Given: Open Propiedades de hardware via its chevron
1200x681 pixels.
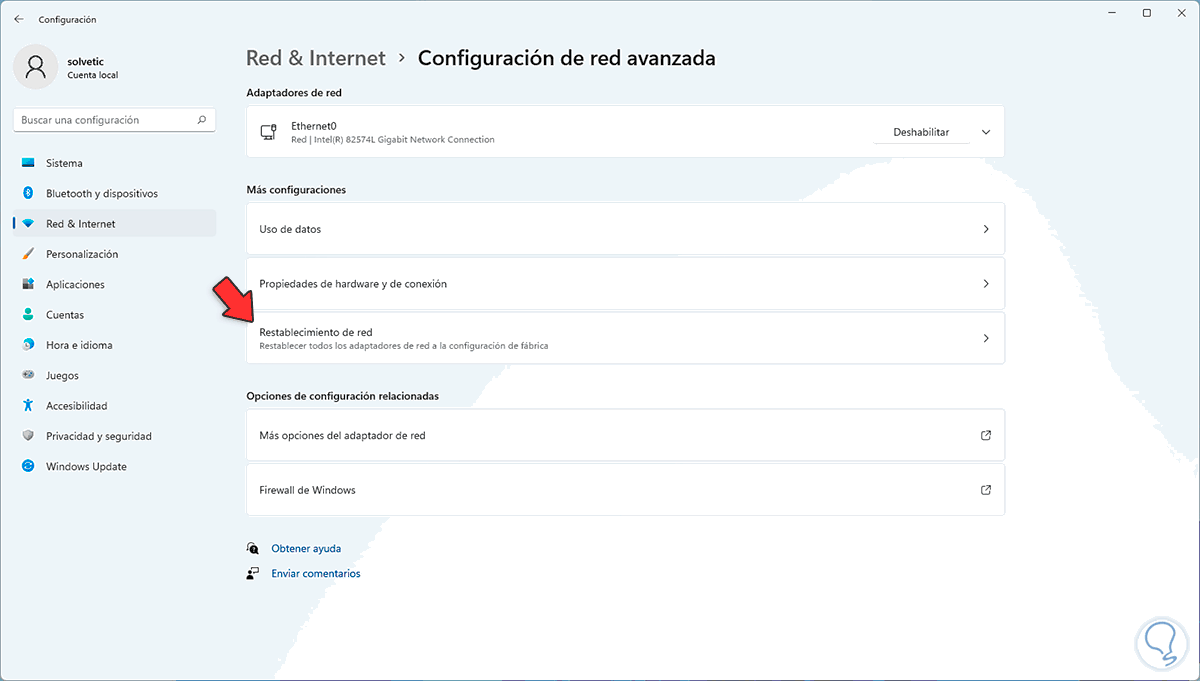Looking at the screenshot, I should point(986,284).
